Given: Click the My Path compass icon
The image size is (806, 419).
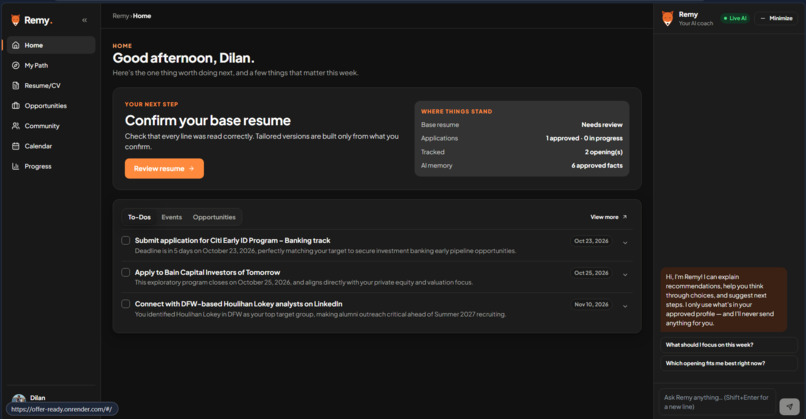Looking at the screenshot, I should coord(15,65).
